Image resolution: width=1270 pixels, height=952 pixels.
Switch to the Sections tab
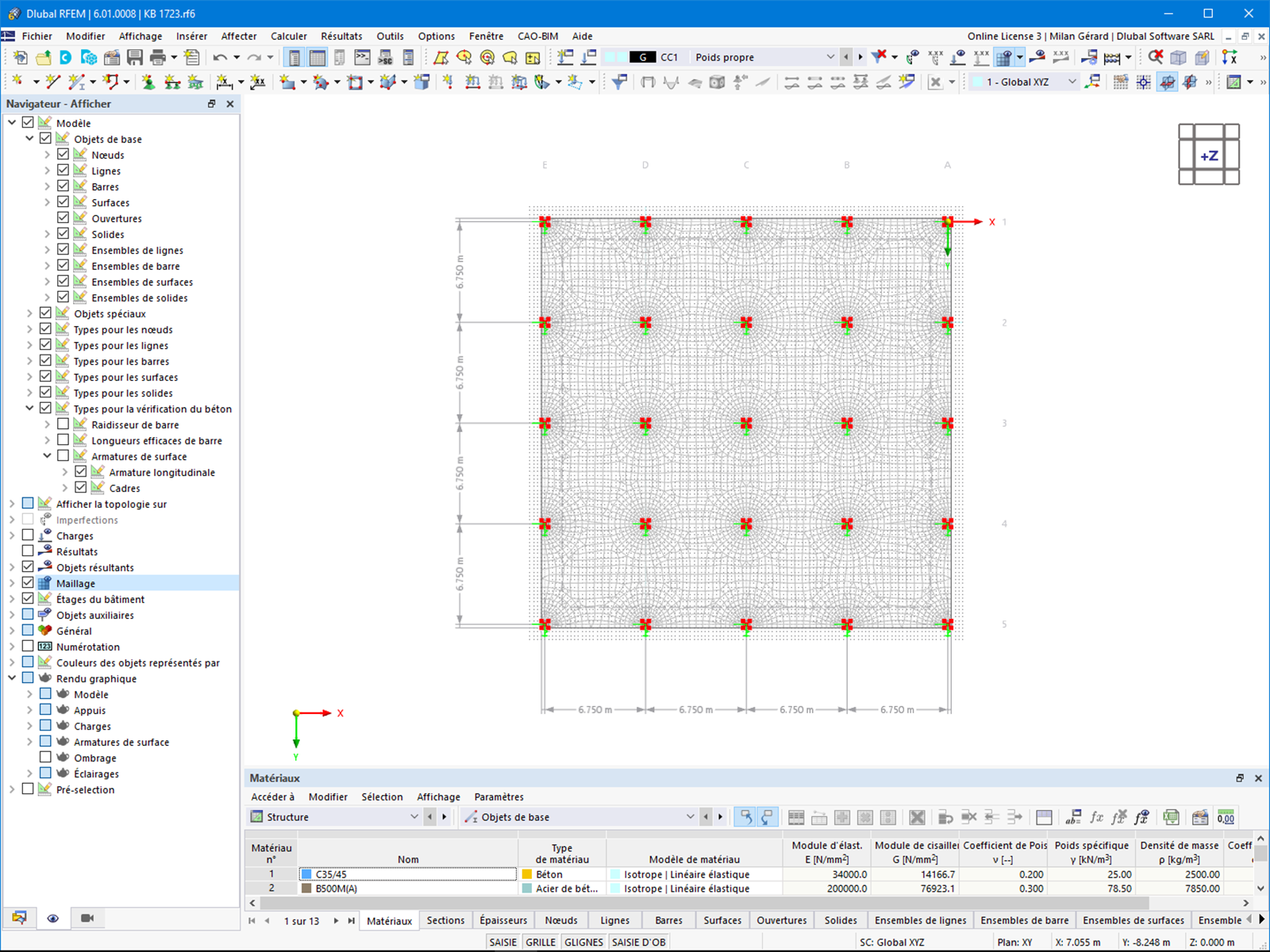coord(445,920)
